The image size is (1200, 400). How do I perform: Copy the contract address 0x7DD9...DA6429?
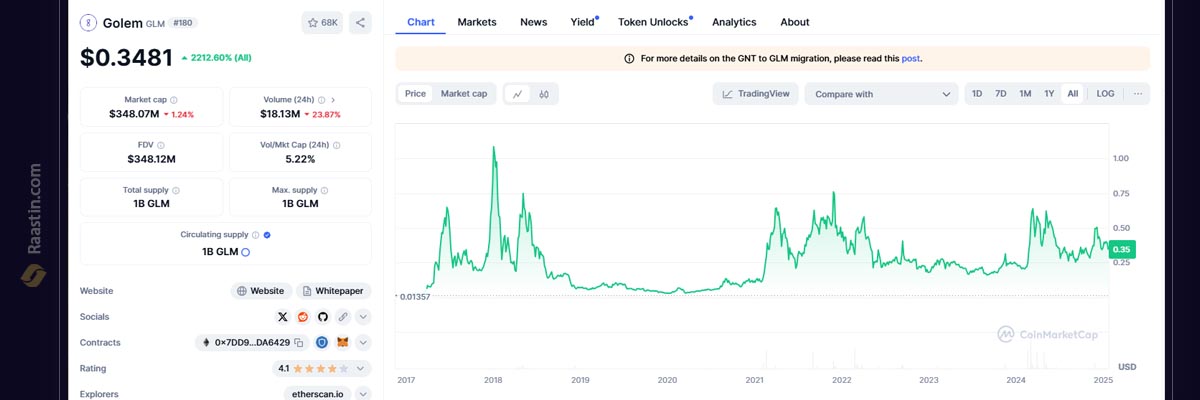click(x=298, y=343)
